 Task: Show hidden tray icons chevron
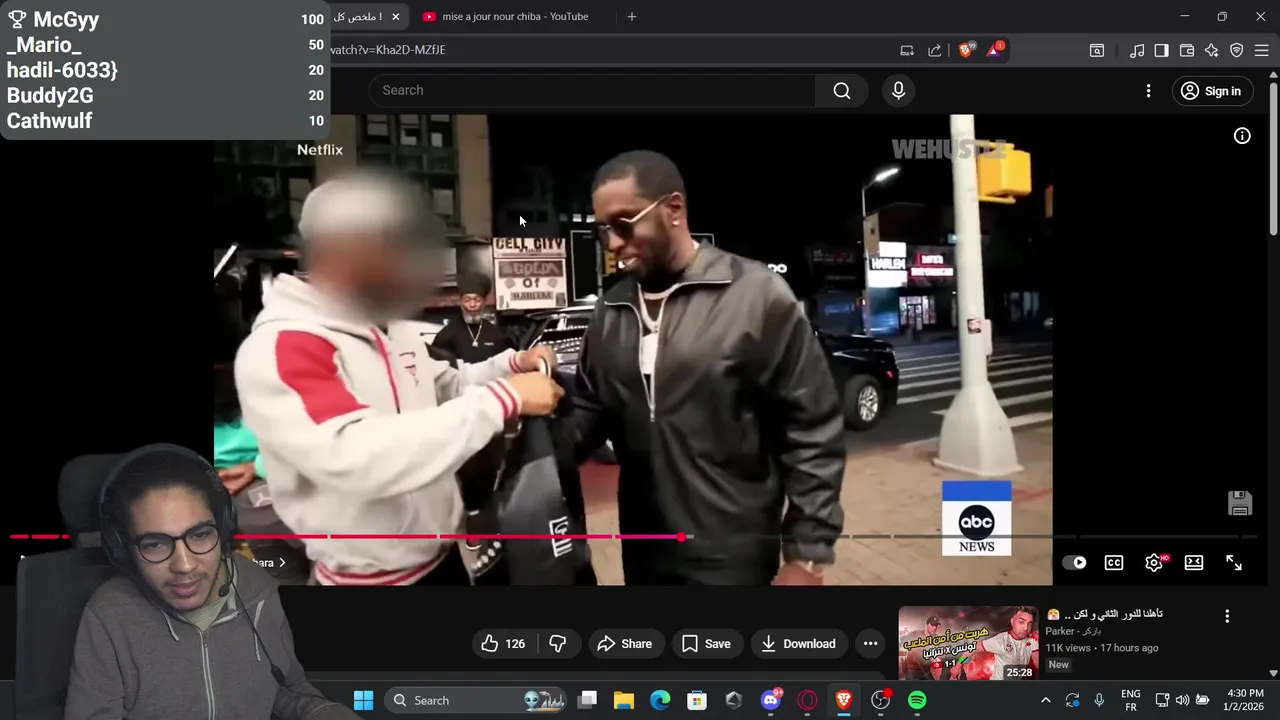pos(1045,700)
